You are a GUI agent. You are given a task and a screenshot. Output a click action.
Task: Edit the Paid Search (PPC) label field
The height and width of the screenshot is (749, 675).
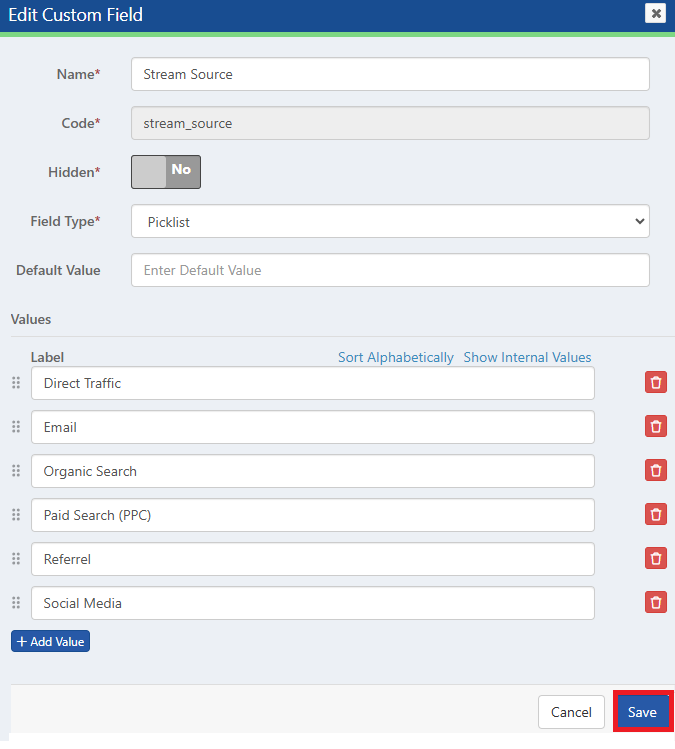(x=313, y=515)
